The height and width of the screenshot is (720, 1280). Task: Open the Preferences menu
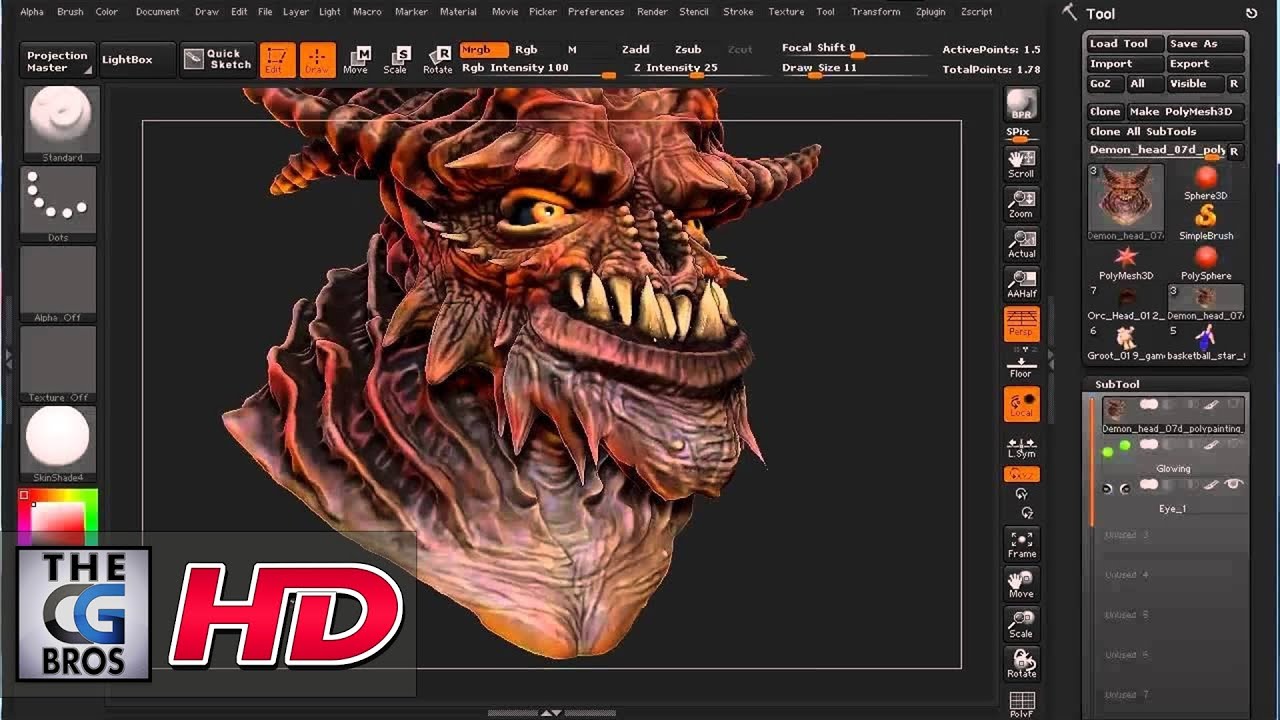(596, 12)
